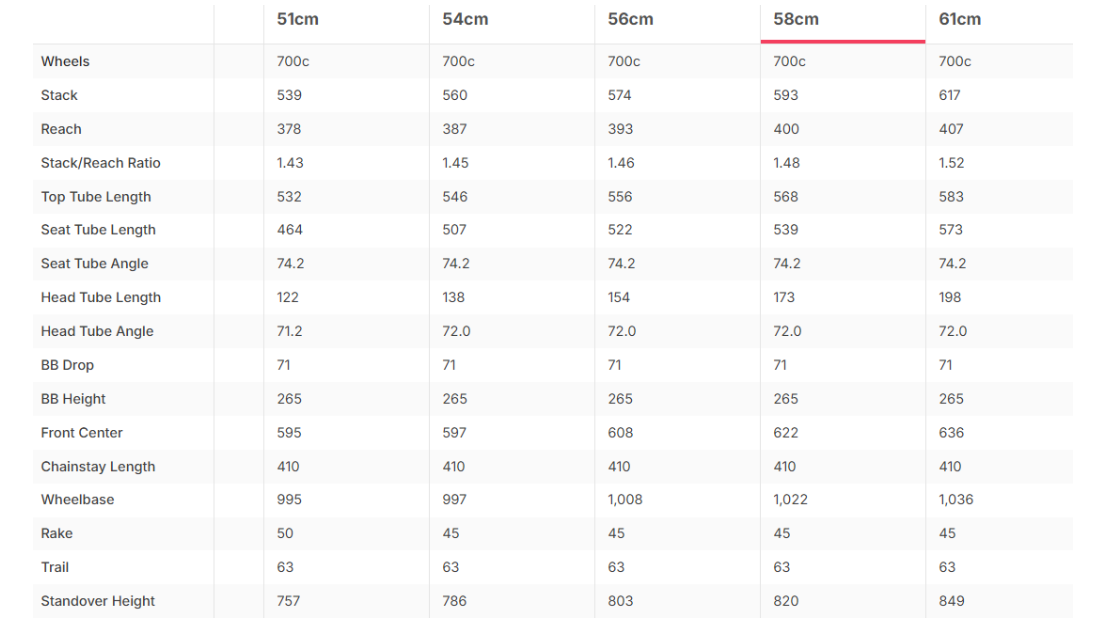Image resolution: width=1106 pixels, height=623 pixels.
Task: Select the 61cm size column header
Action: 959,19
